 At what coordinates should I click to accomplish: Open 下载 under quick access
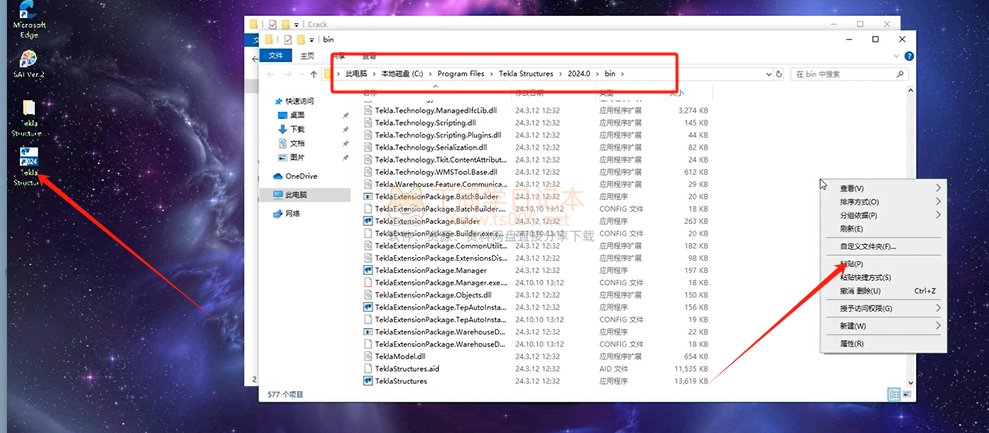(291, 129)
